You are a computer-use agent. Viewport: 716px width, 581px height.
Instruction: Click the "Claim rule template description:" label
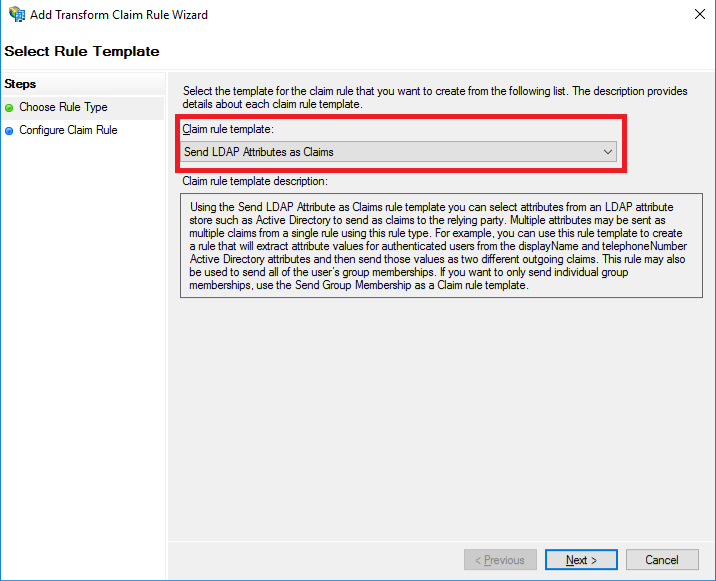point(255,181)
